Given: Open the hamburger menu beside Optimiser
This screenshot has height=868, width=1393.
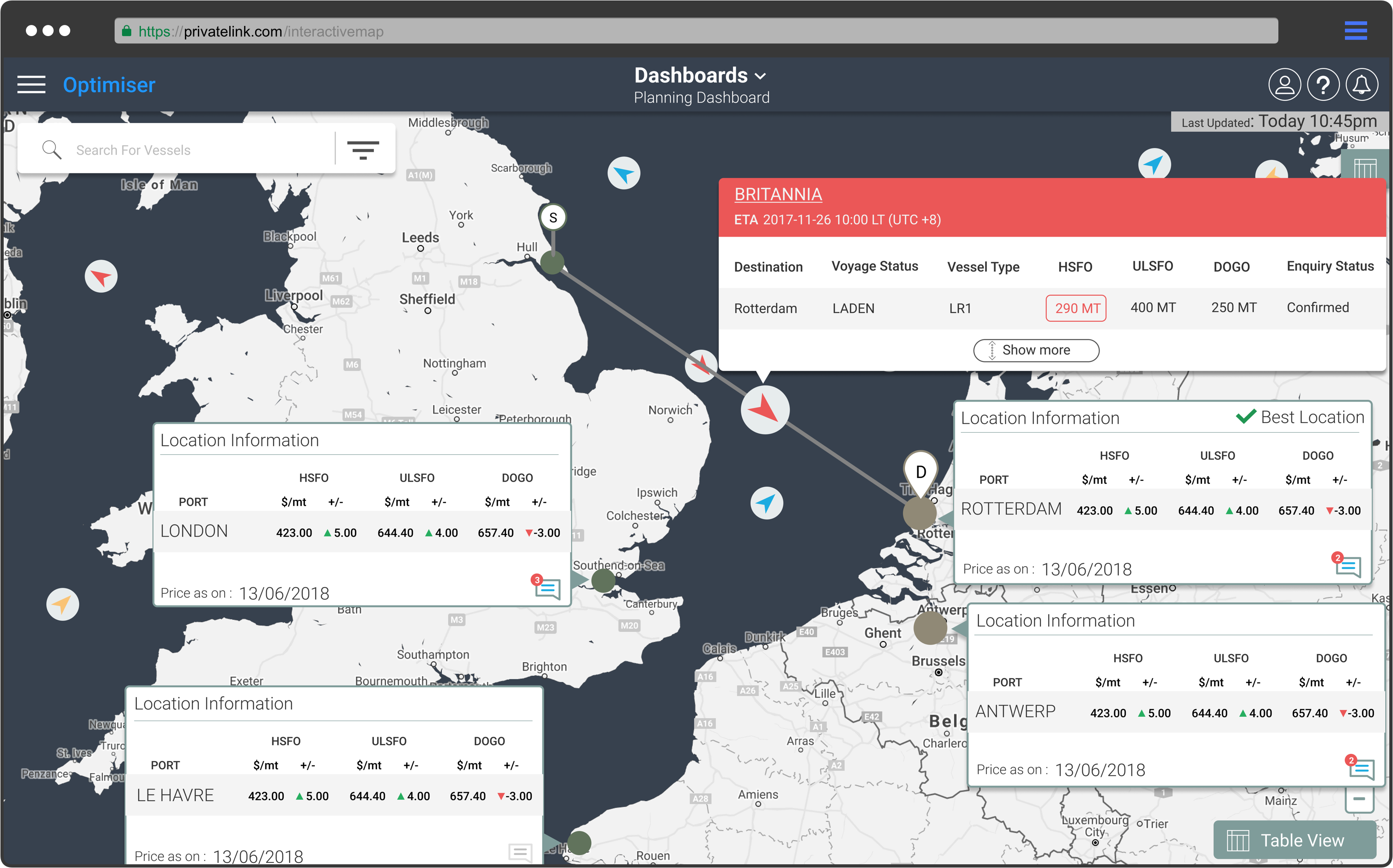Looking at the screenshot, I should (31, 85).
